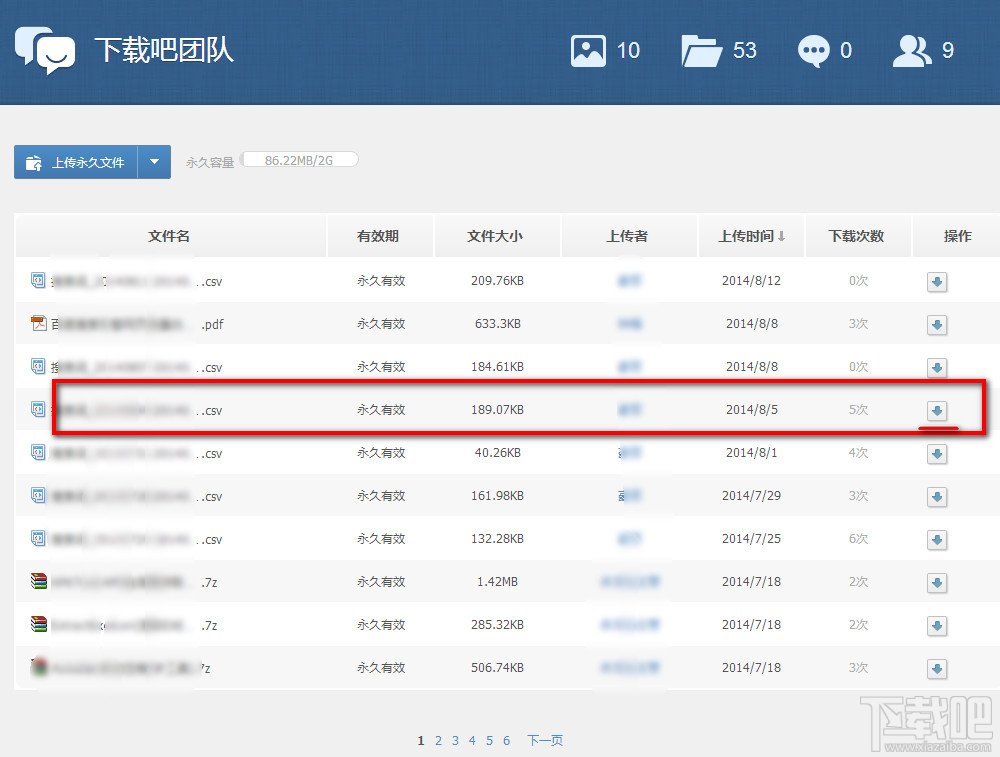Click the 文件名 column header
This screenshot has width=1000, height=757.
click(x=168, y=235)
